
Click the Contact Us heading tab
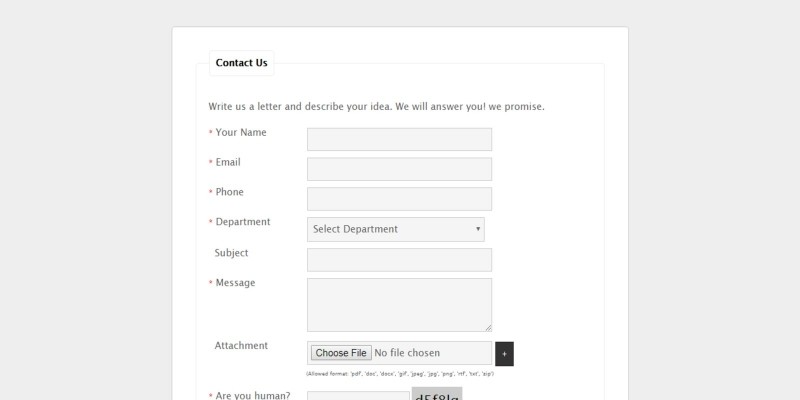[241, 63]
